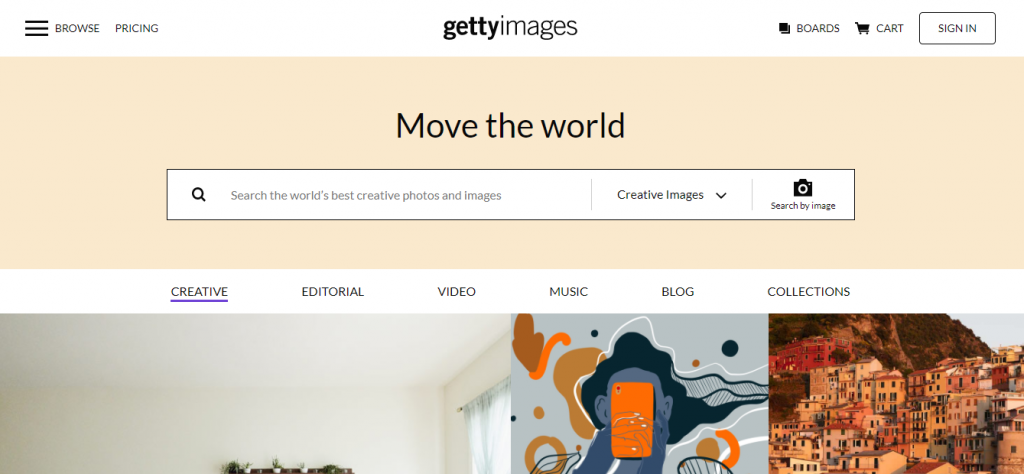Switch to the Editorial tab
Viewport: 1024px width, 474px height.
[332, 292]
